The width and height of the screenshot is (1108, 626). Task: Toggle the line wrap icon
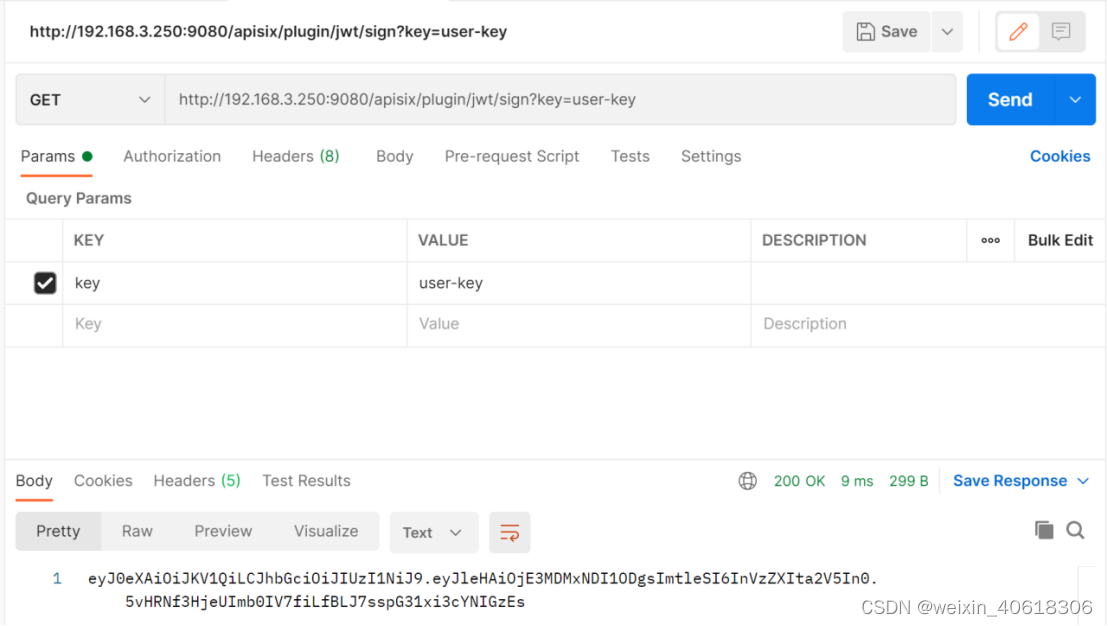coord(509,533)
